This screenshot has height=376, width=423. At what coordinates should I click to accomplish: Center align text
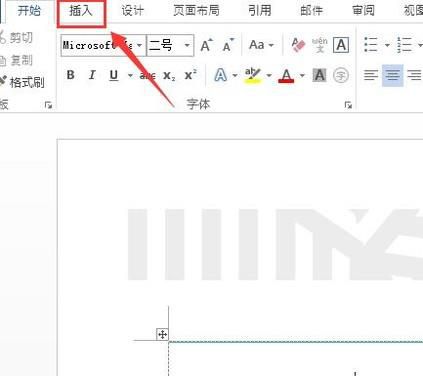[x=392, y=75]
